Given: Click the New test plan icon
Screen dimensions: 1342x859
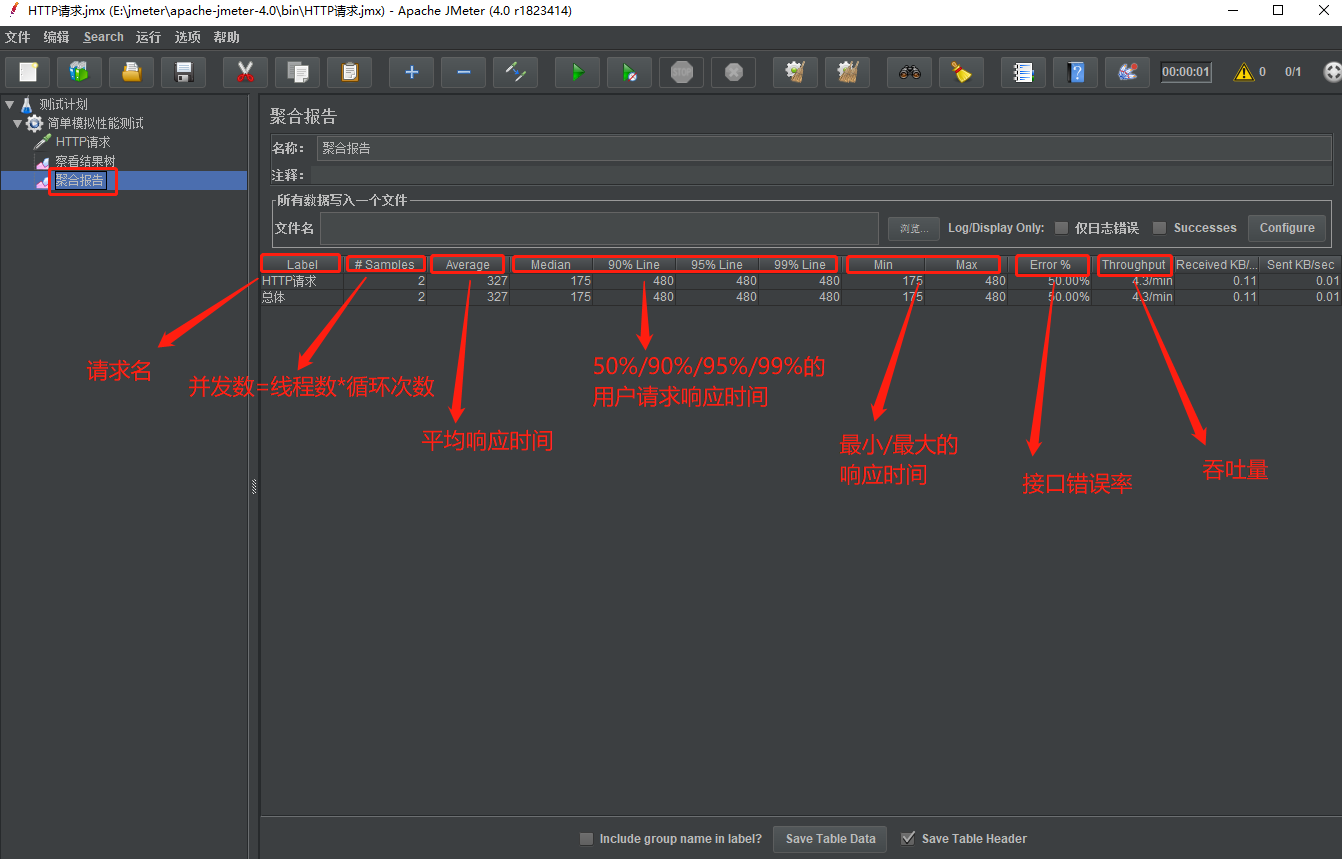Looking at the screenshot, I should click(28, 72).
